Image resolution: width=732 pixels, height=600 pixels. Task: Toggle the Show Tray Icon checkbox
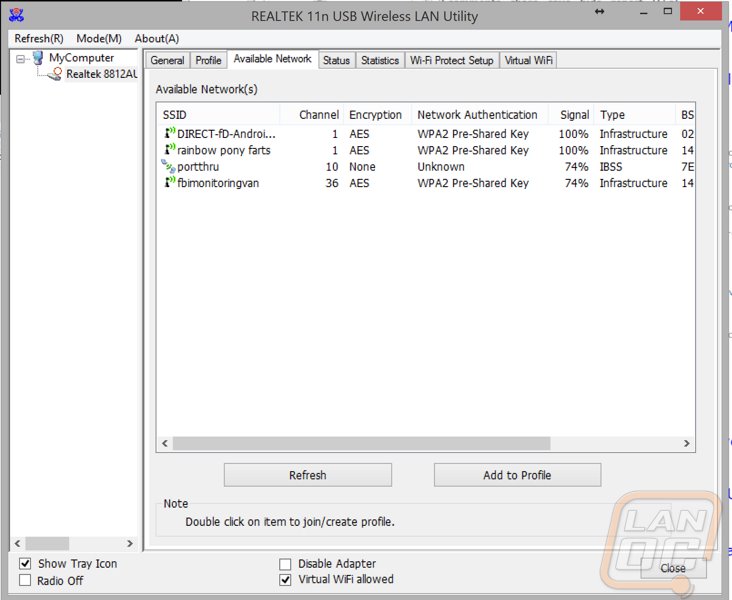pos(25,564)
